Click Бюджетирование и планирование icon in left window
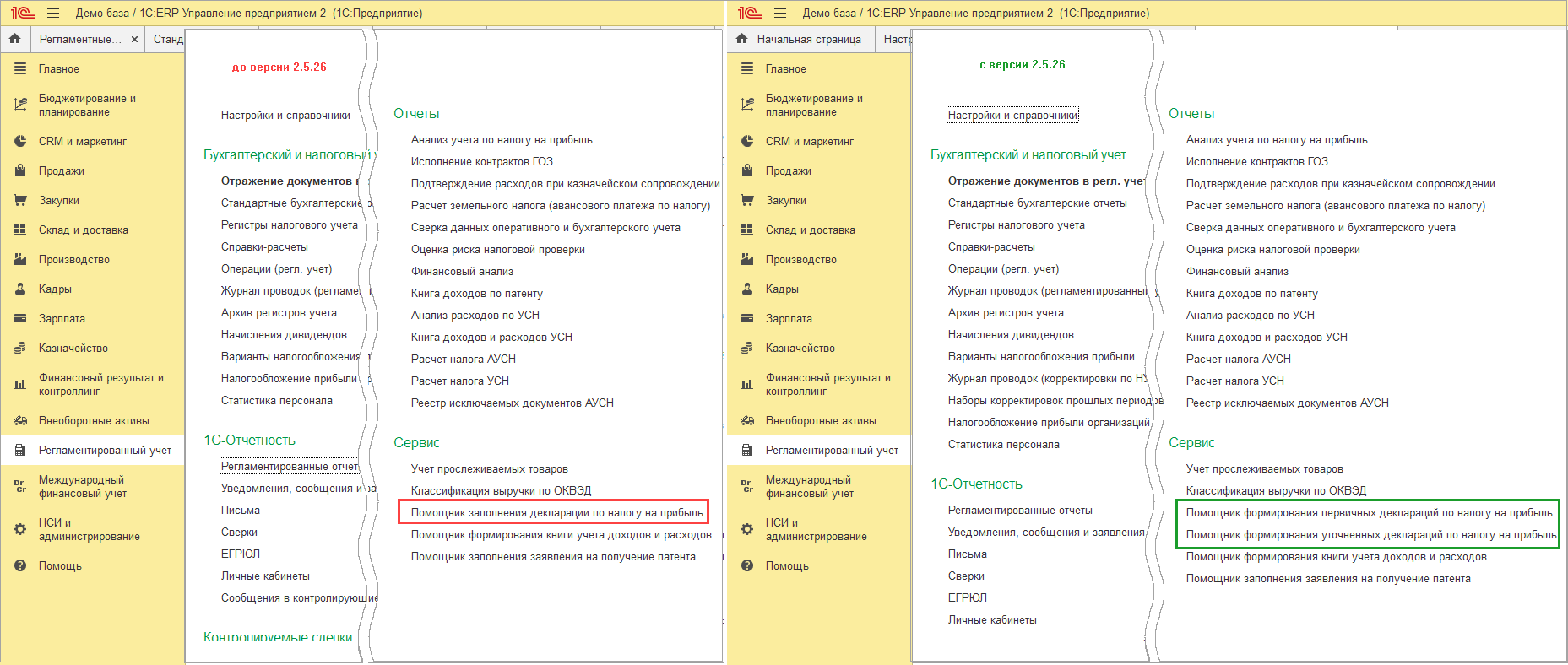Image resolution: width=1568 pixels, height=665 pixels. 20,105
